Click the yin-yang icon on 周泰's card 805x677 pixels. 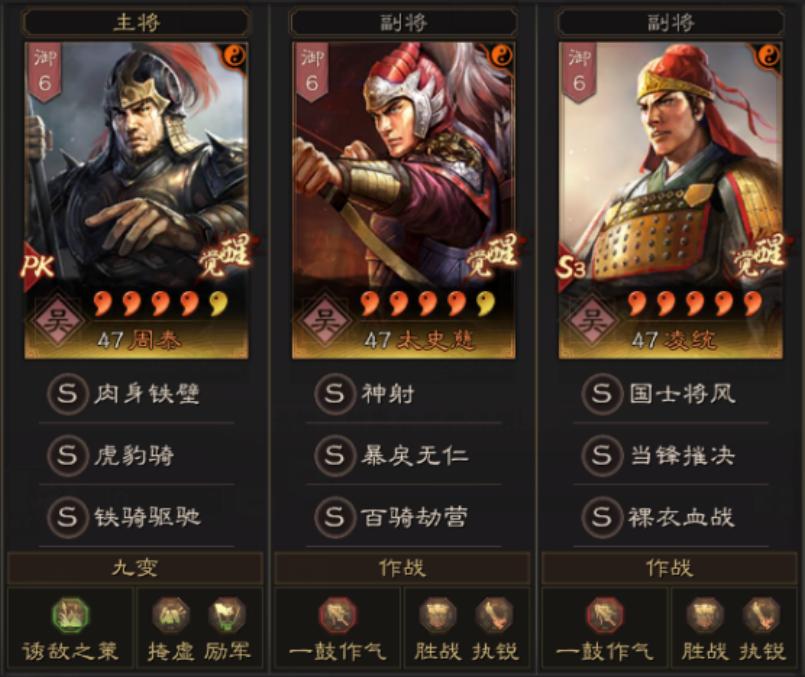coord(235,55)
